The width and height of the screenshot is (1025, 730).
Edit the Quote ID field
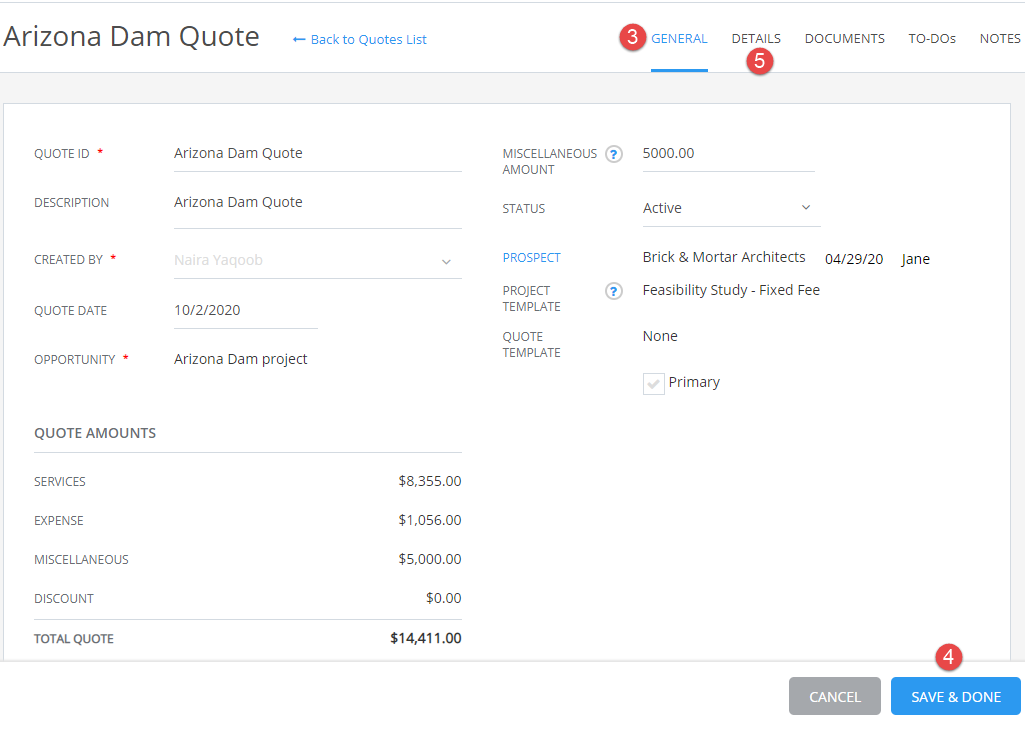318,154
